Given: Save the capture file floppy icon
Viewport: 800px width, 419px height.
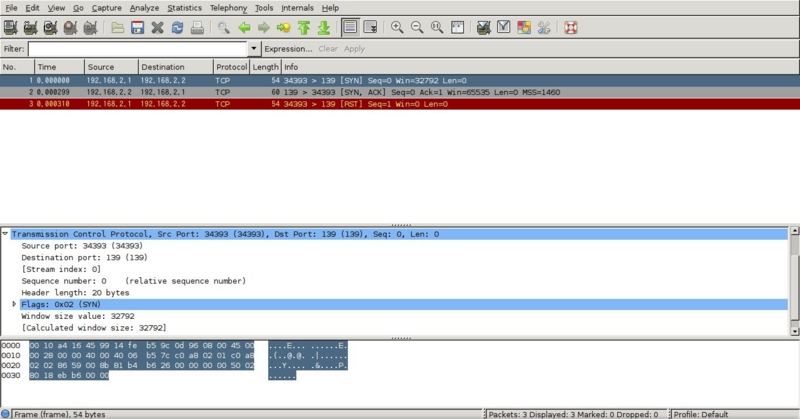Looking at the screenshot, I should pyautogui.click(x=137, y=28).
